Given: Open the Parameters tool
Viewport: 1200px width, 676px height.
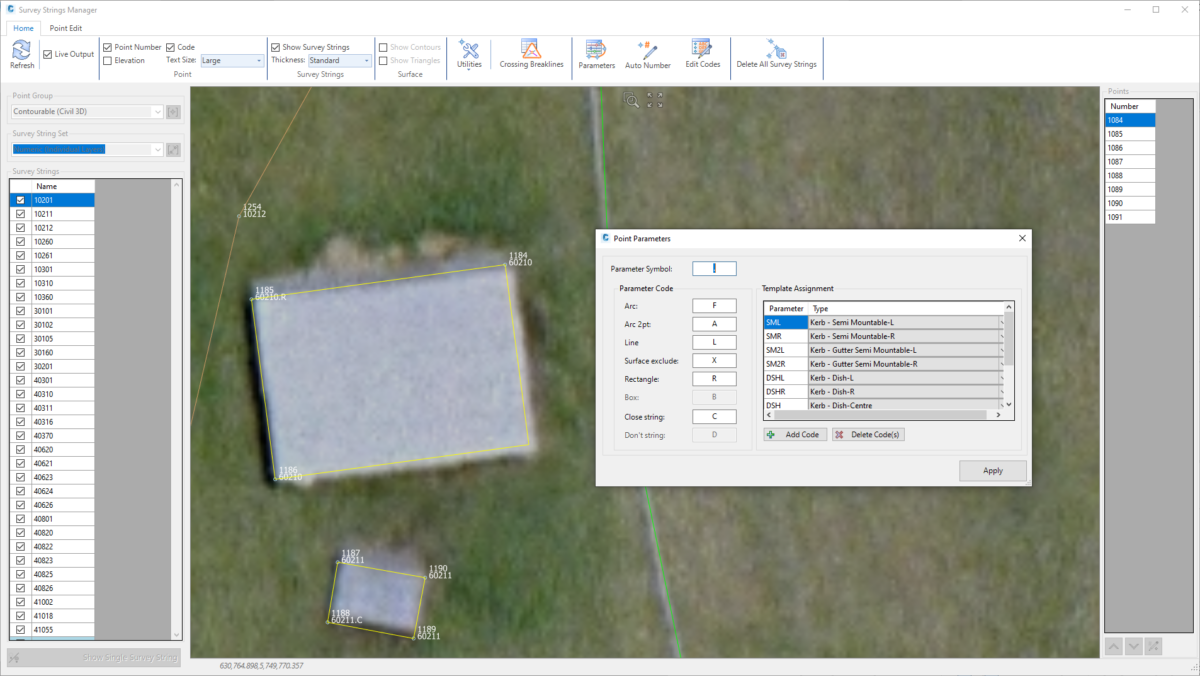Looking at the screenshot, I should 596,53.
